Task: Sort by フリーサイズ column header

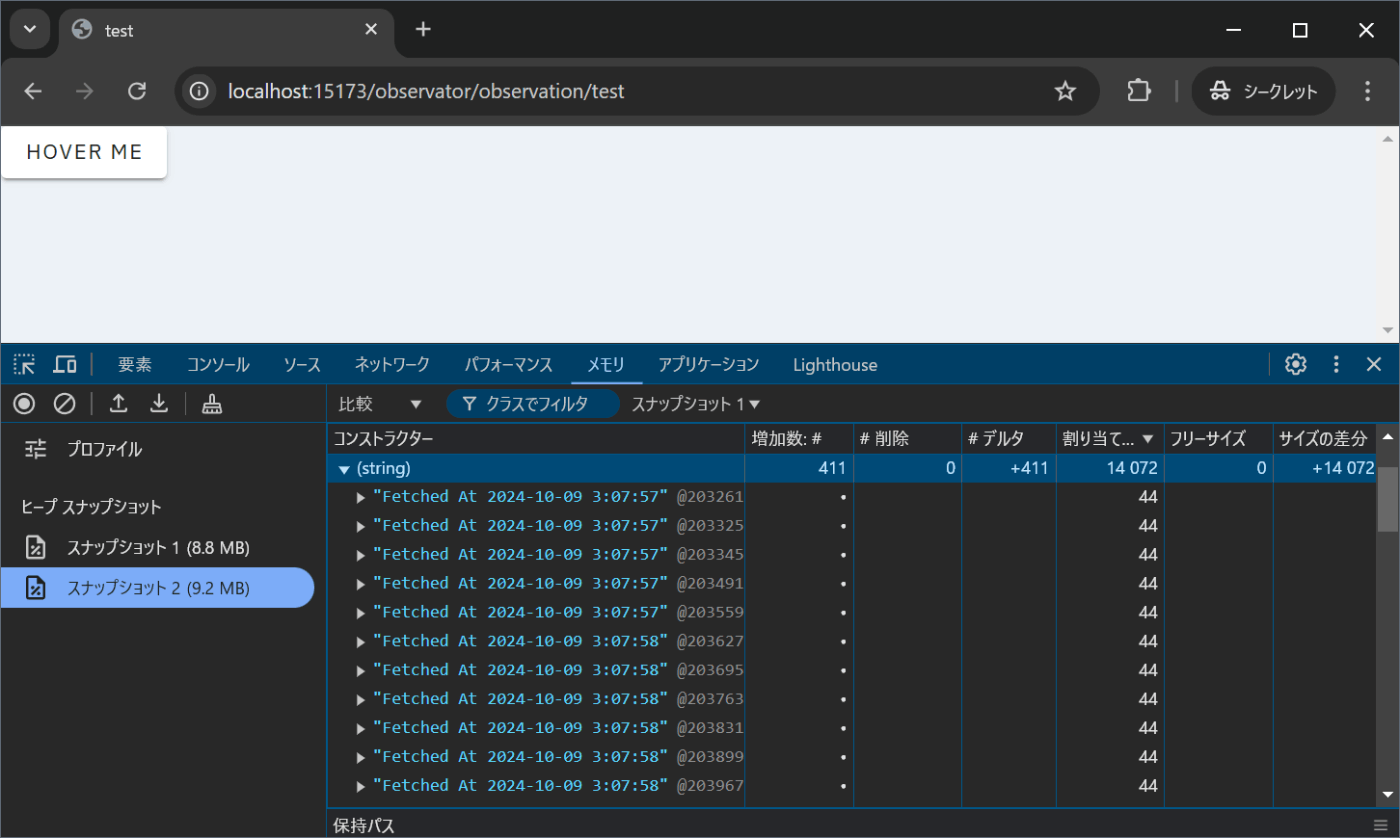Action: click(x=1219, y=439)
